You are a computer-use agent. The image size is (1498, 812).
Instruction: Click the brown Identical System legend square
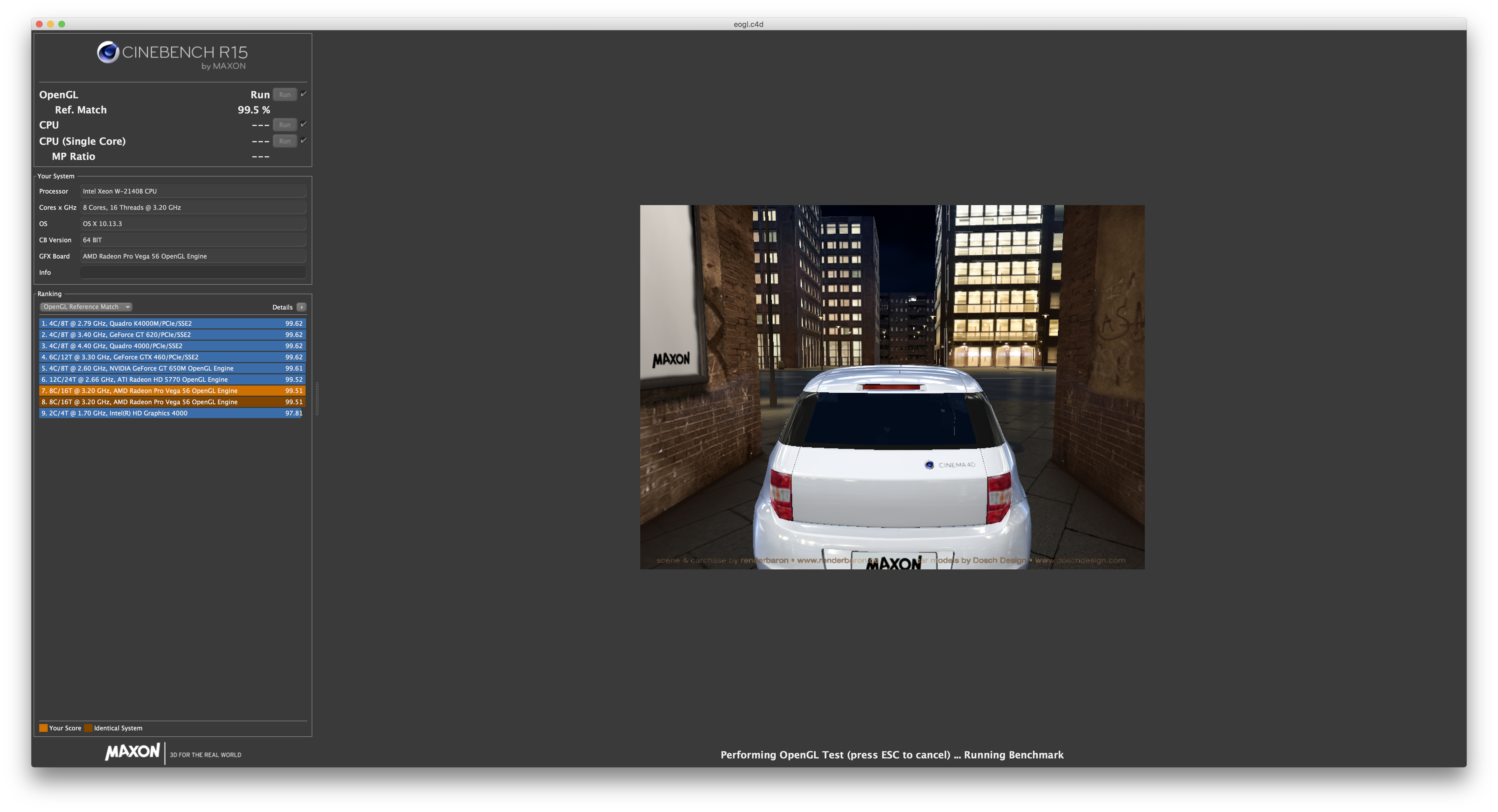pyautogui.click(x=88, y=728)
